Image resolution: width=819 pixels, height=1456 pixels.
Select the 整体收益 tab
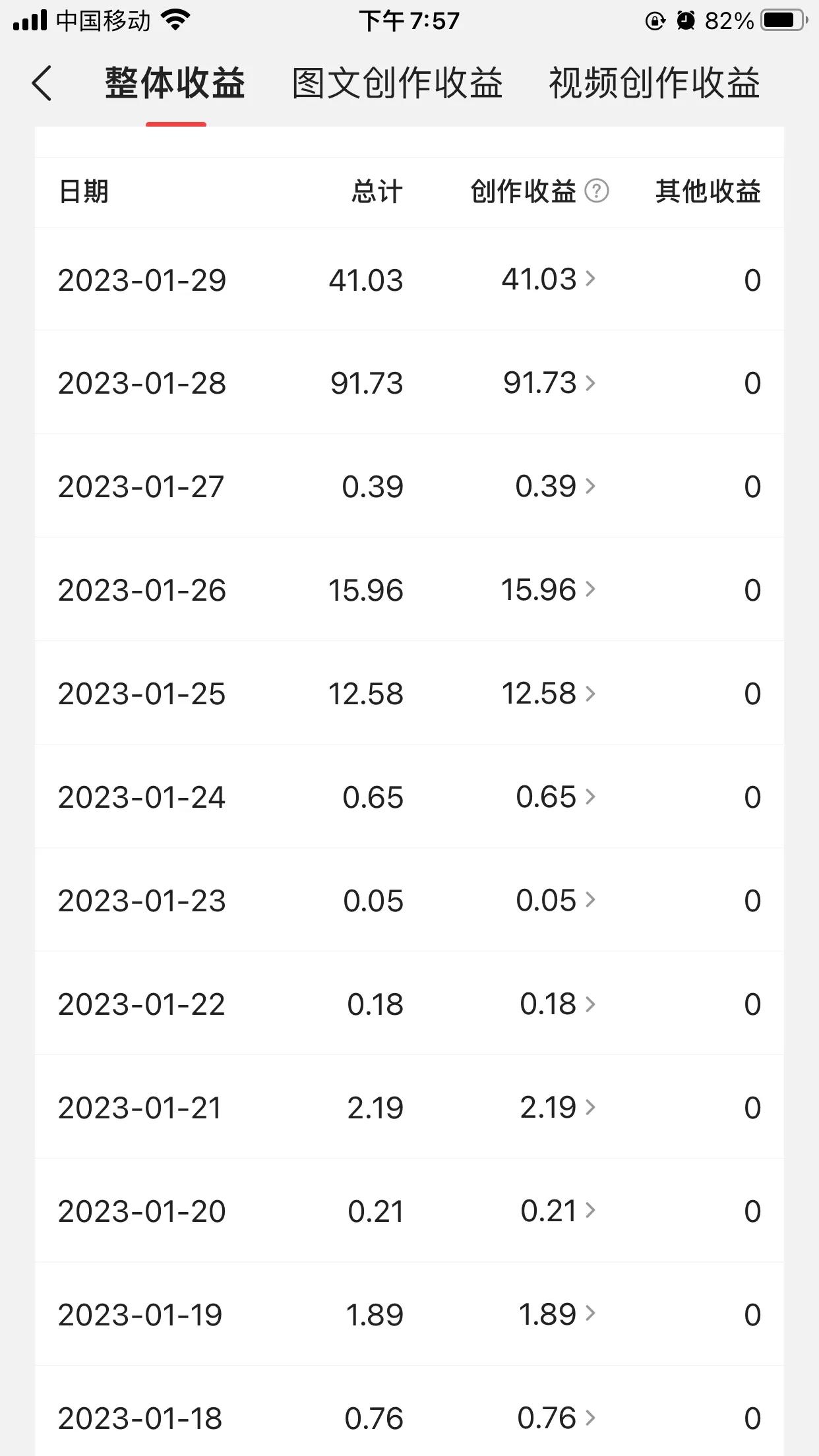point(175,83)
